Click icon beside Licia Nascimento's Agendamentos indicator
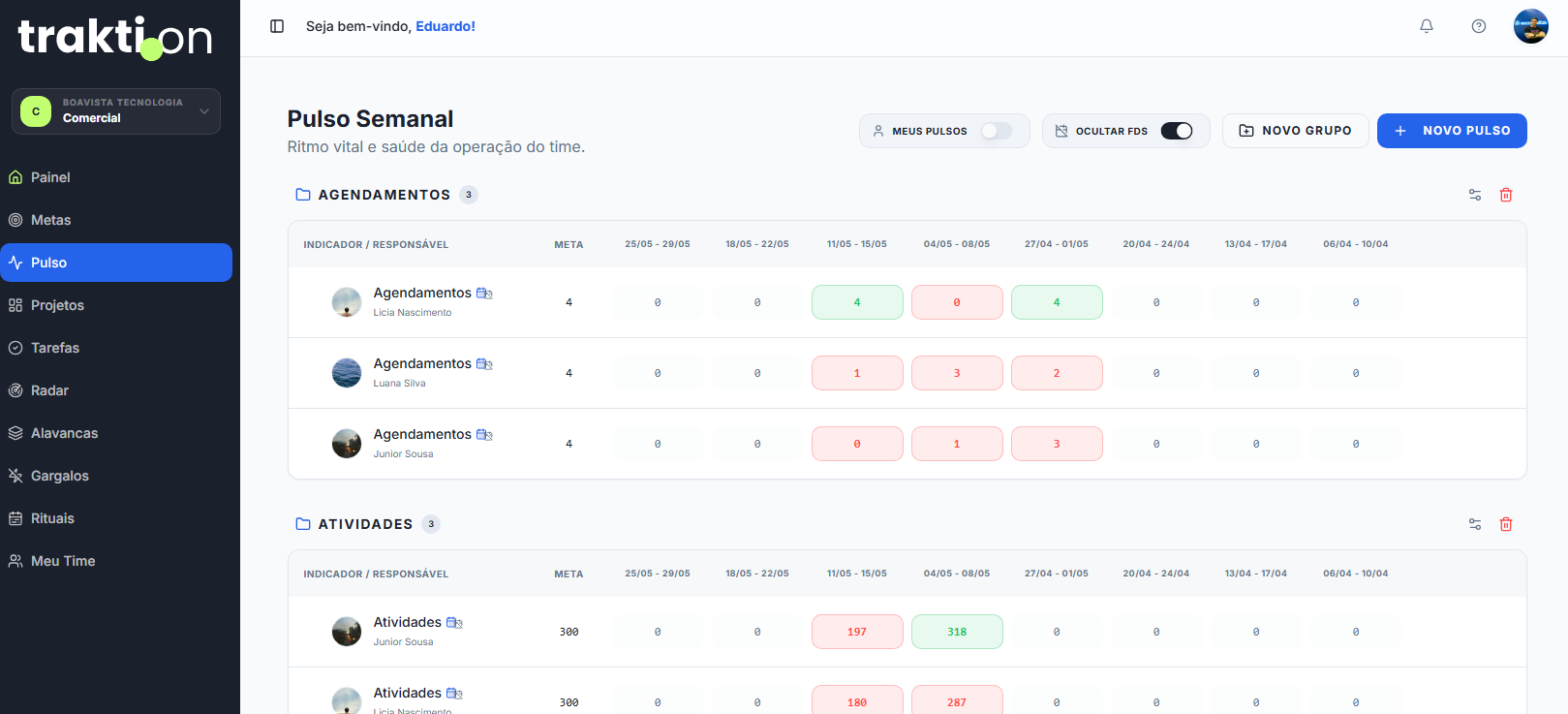 [x=485, y=294]
